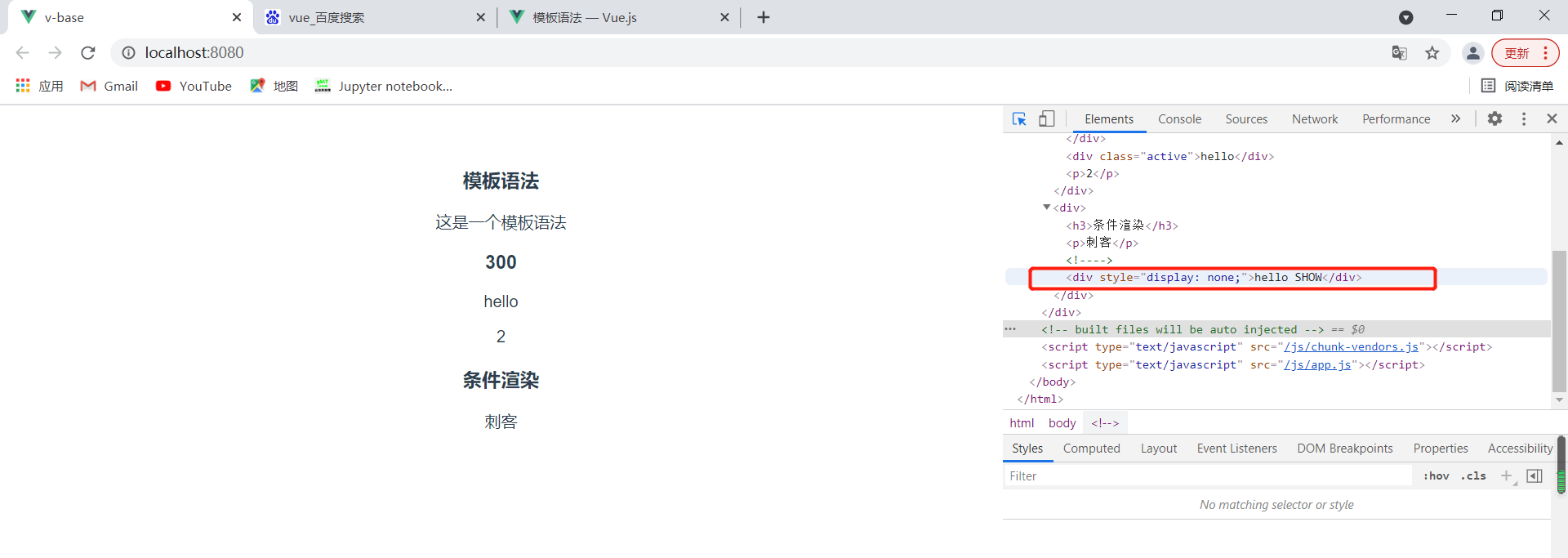
Task: Switch to the vue_百度搜索 tab
Action: [x=376, y=17]
